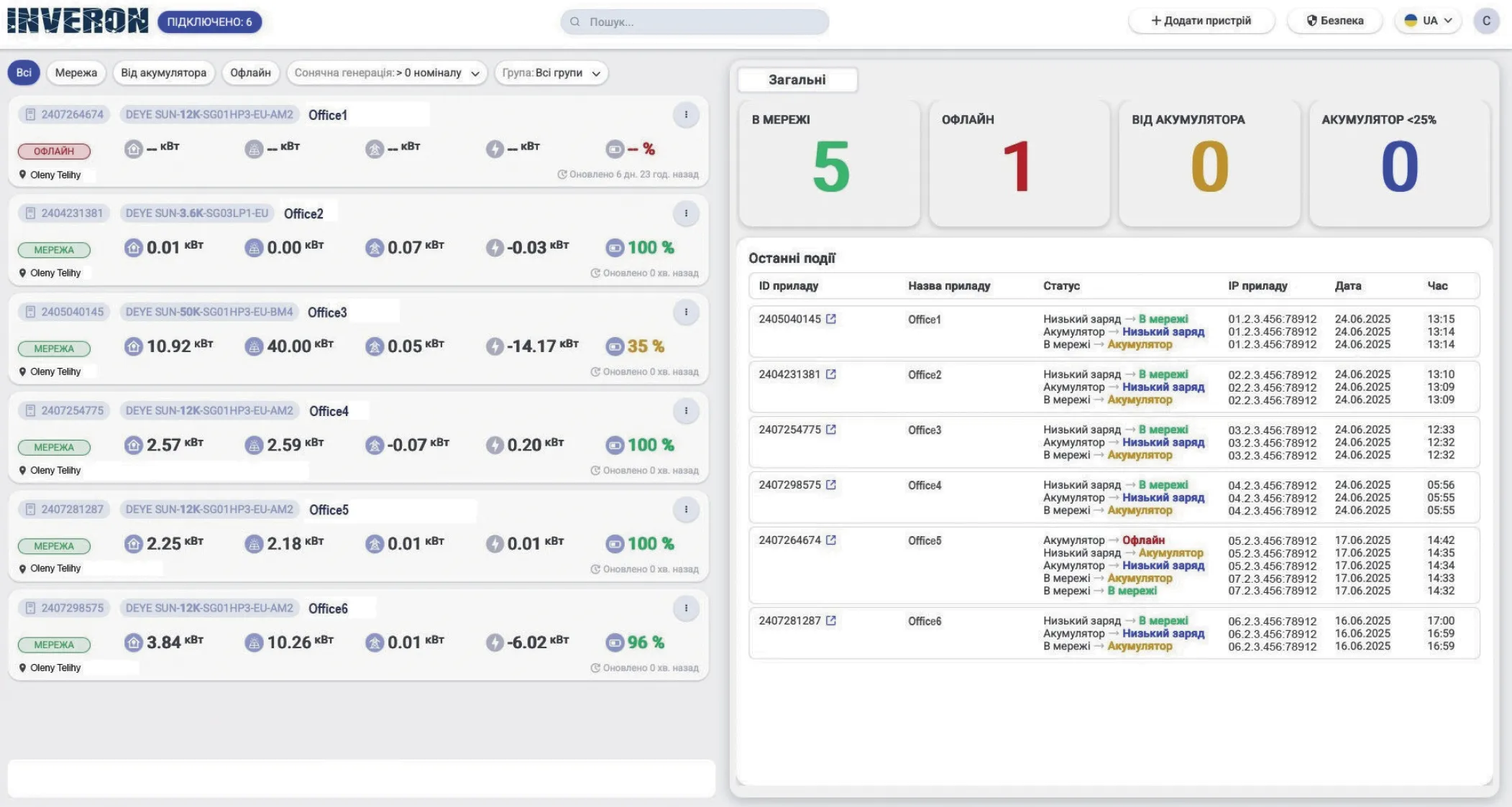1512x807 pixels.
Task: Click external link icon next to 2407264674
Action: [x=831, y=540]
